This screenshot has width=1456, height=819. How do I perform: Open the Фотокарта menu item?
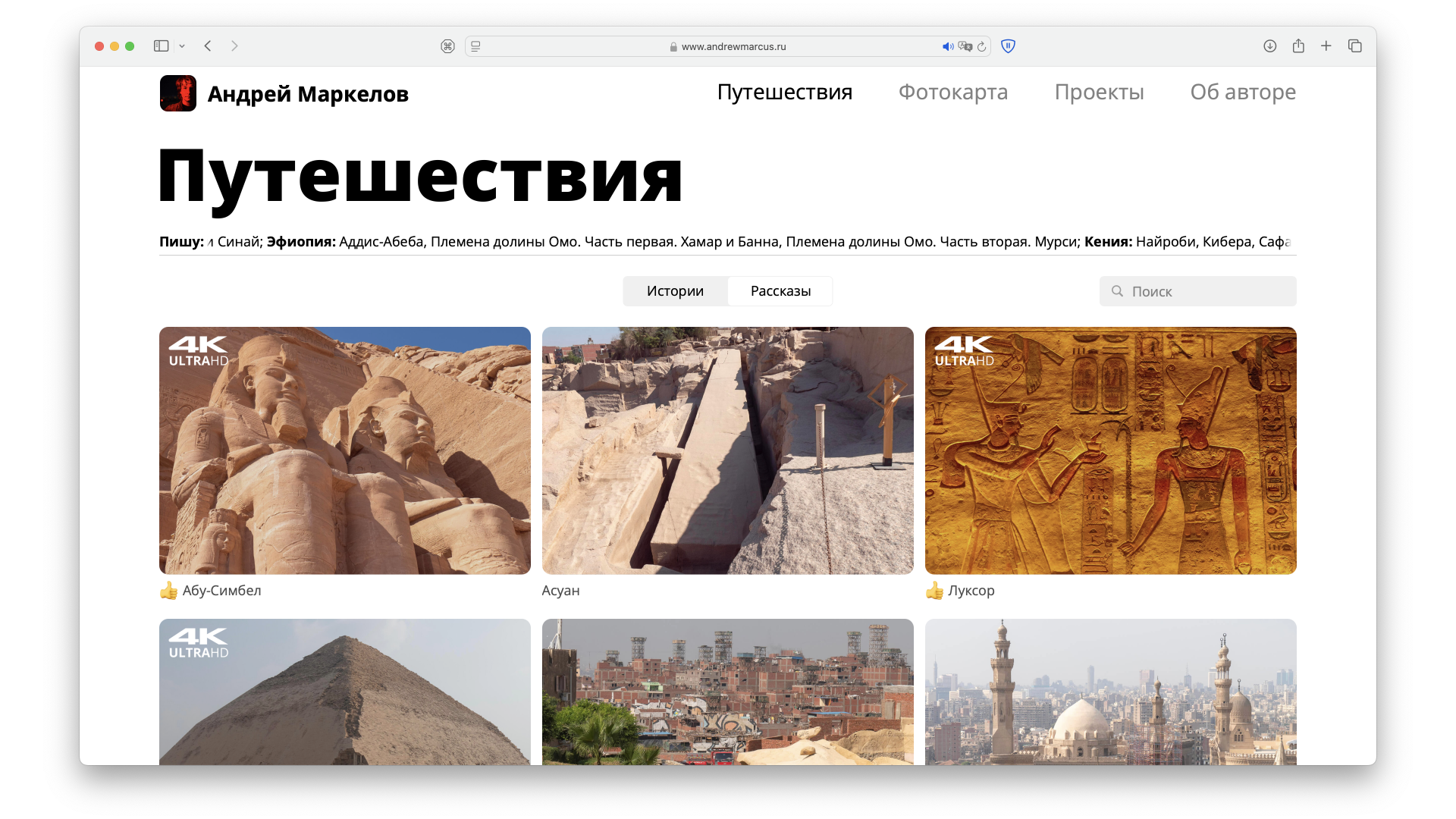[x=953, y=92]
